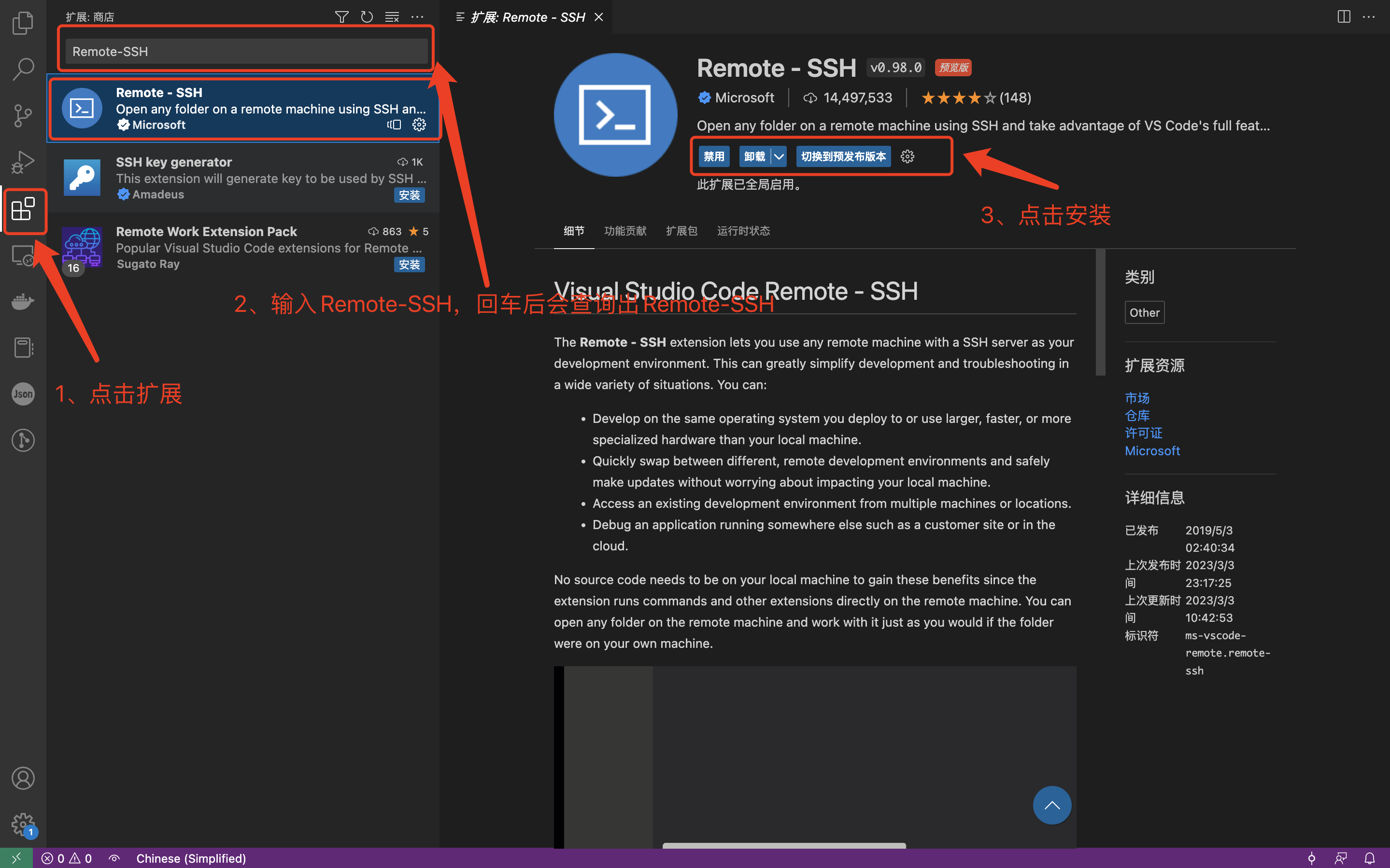The width and height of the screenshot is (1390, 868).
Task: Open the remote window indicator in status bar
Action: pyautogui.click(x=16, y=858)
